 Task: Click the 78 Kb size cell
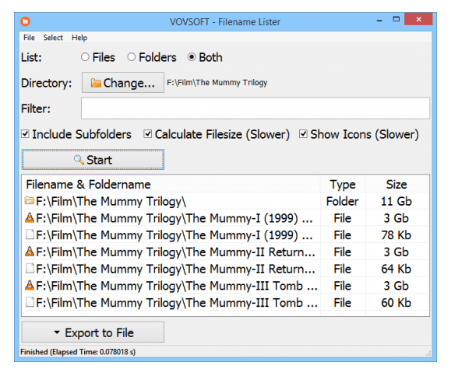[396, 235]
